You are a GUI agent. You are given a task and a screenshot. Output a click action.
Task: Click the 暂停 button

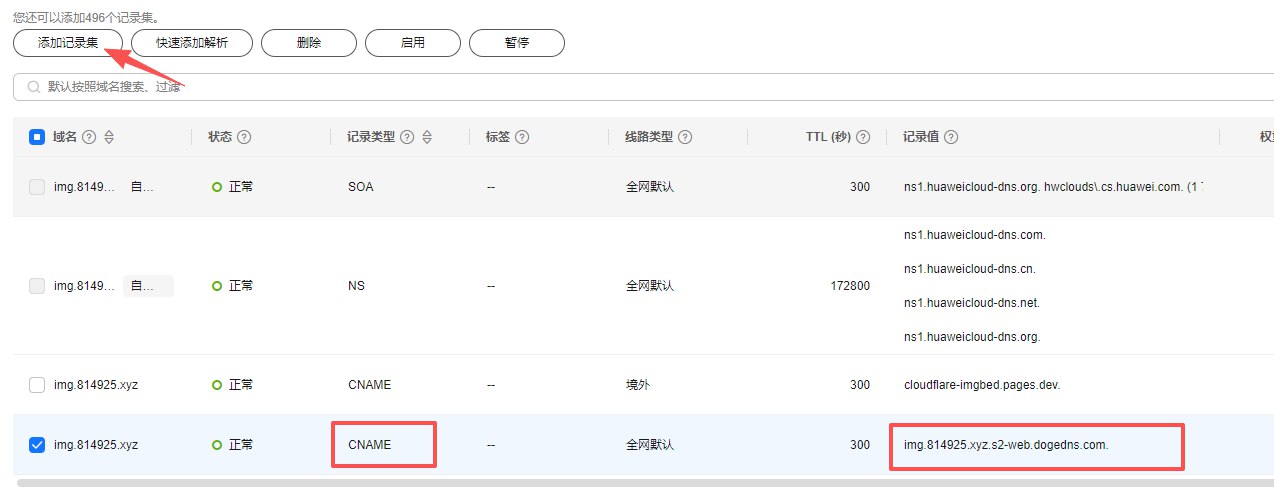coord(516,43)
